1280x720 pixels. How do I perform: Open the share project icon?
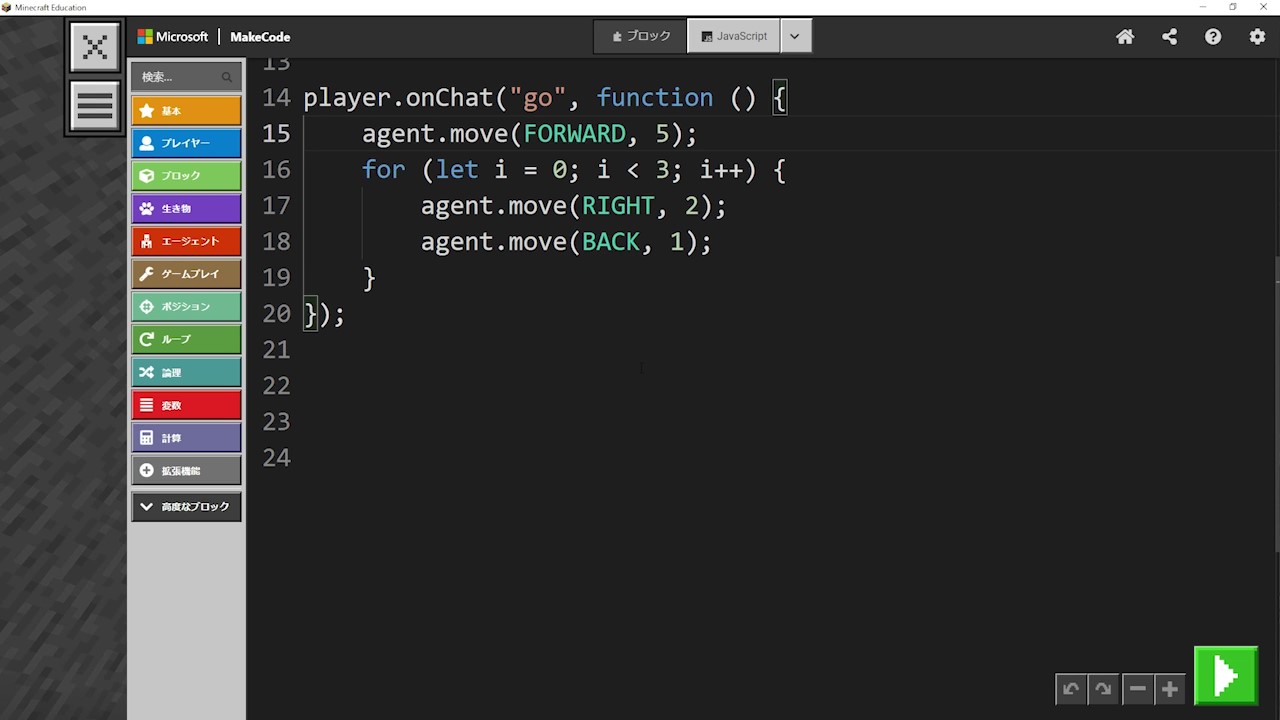point(1169,37)
